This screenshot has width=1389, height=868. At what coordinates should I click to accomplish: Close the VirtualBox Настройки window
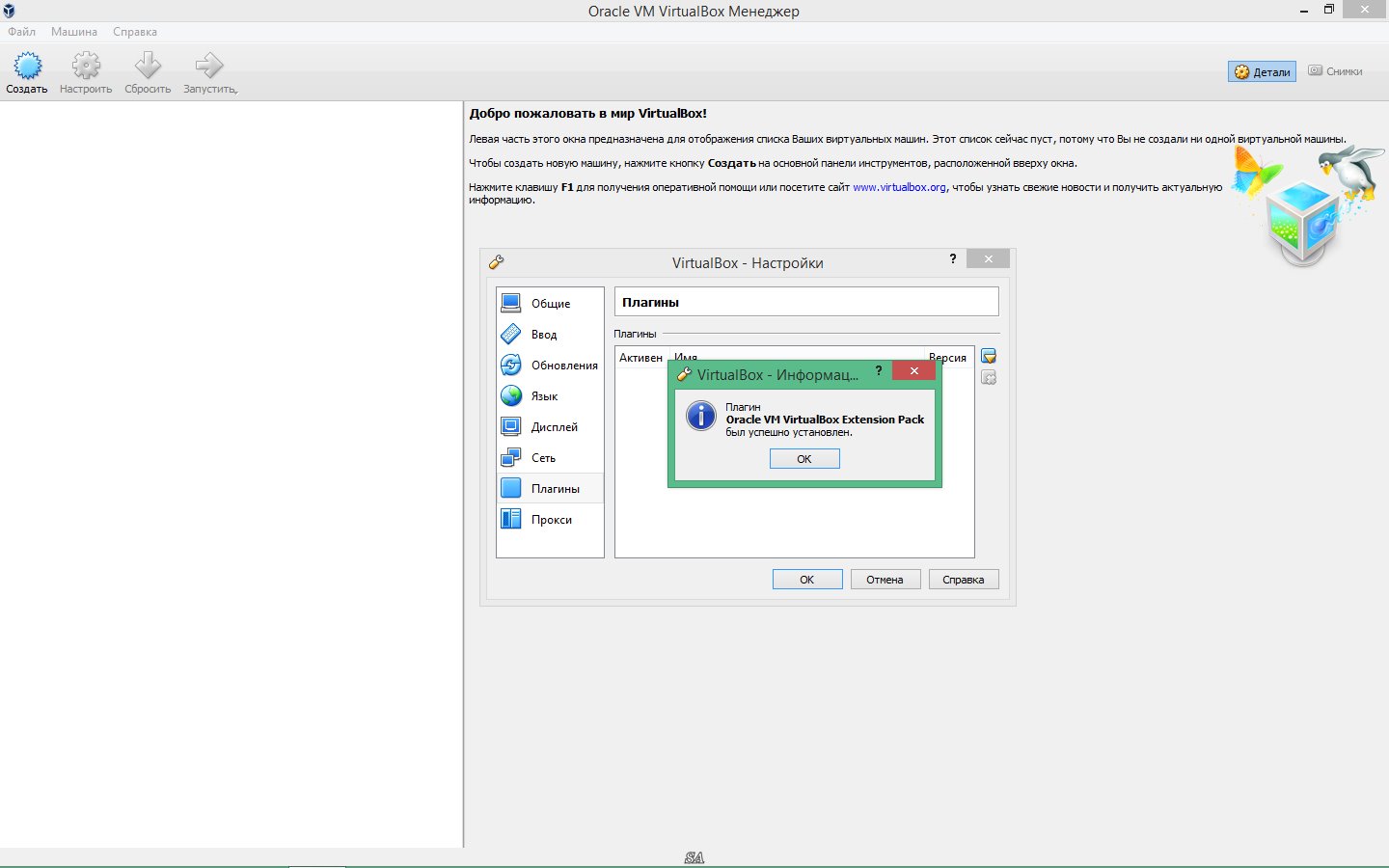tap(989, 258)
